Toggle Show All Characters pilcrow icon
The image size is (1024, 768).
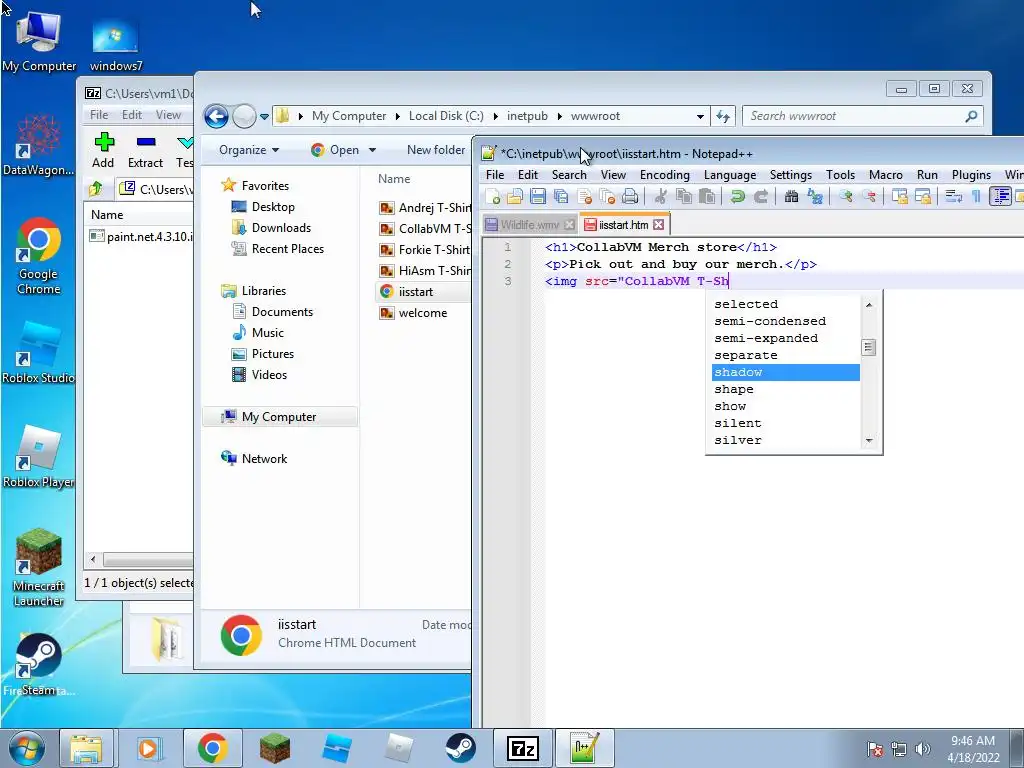click(x=976, y=196)
